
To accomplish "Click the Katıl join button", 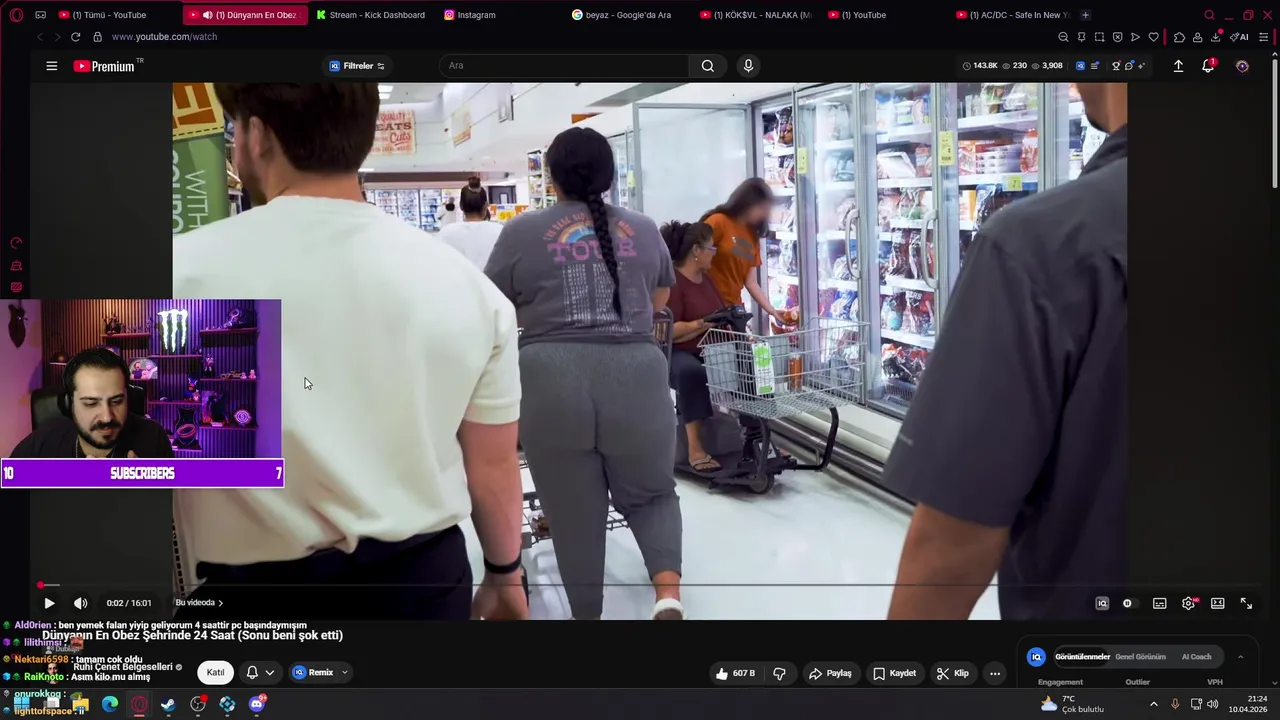I will coord(215,672).
